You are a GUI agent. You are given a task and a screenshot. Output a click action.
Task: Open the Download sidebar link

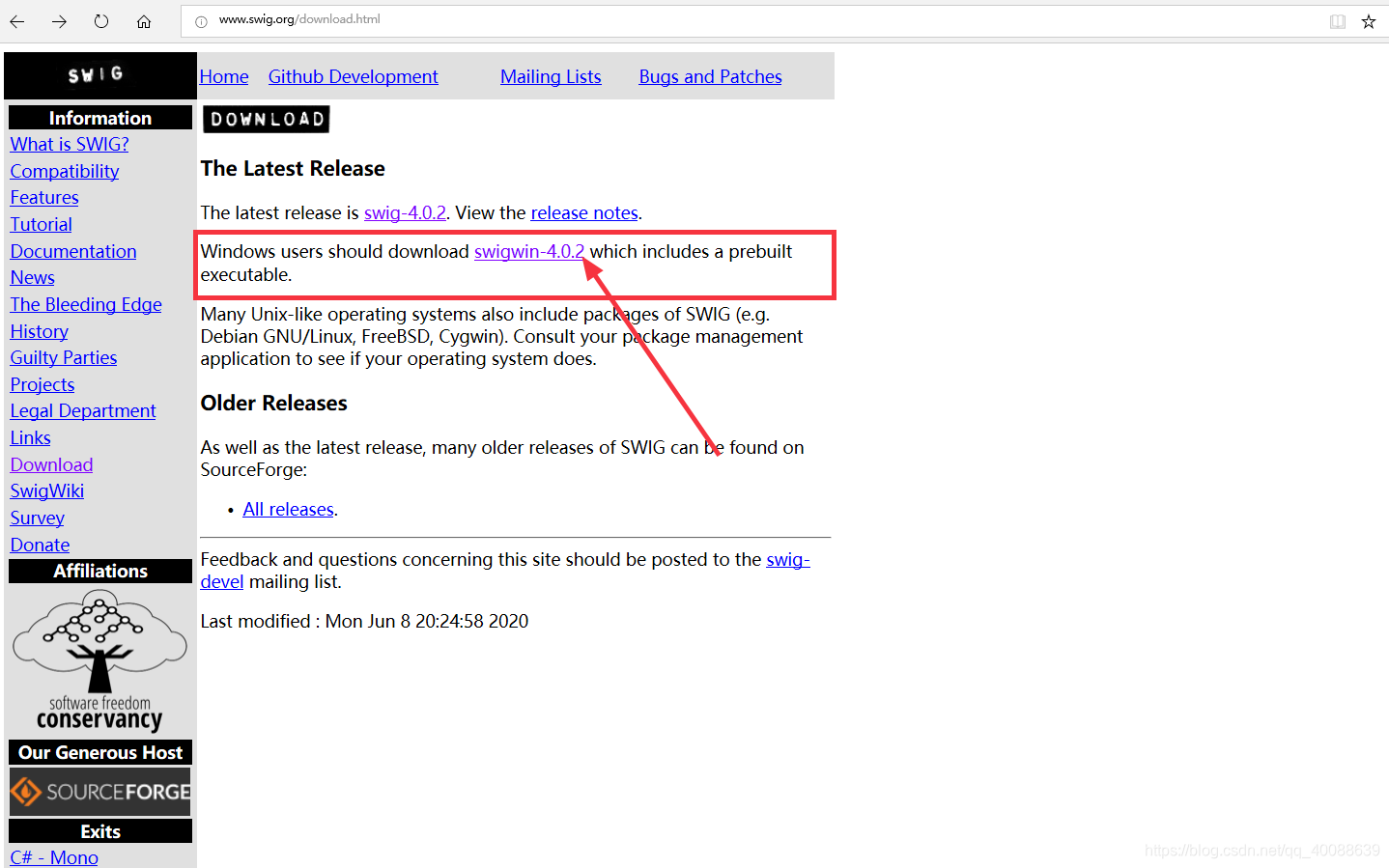tap(51, 464)
